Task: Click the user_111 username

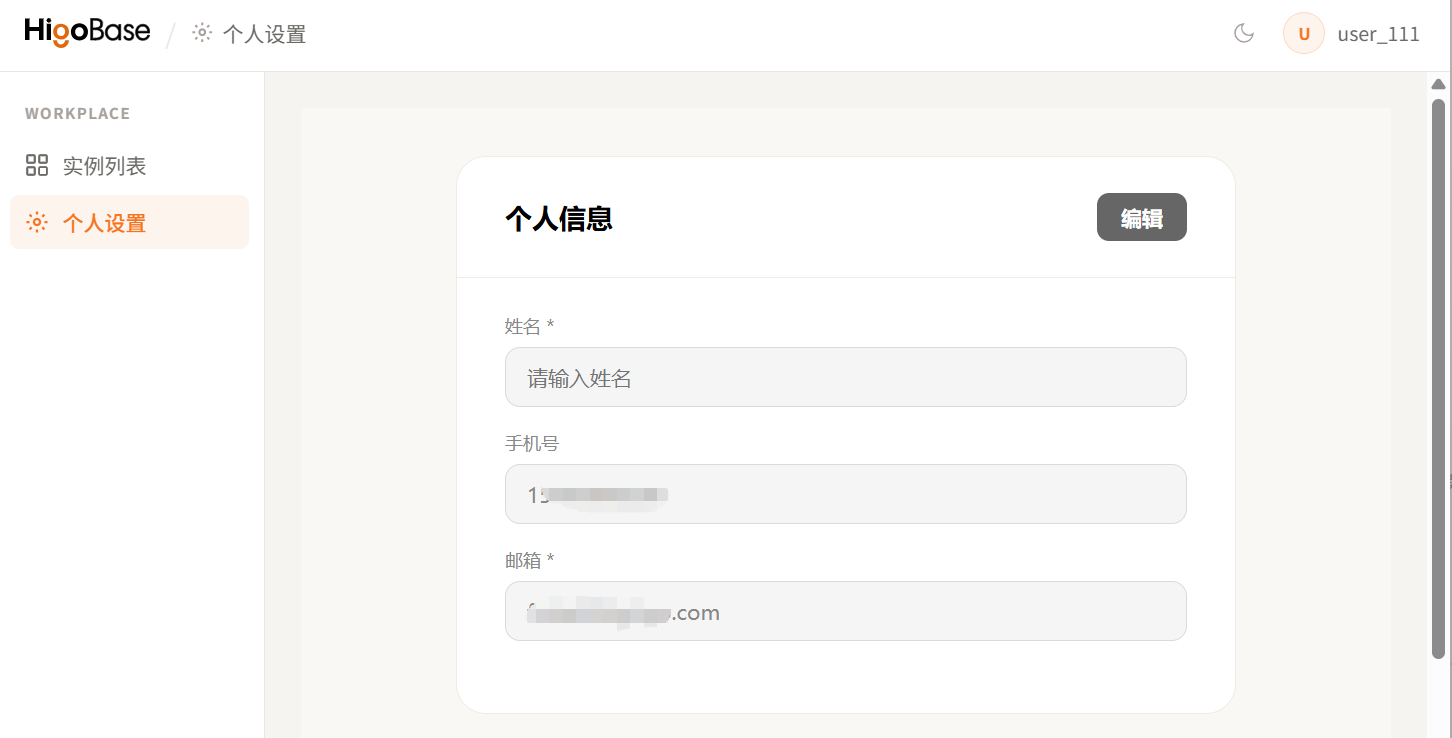Action: (x=1378, y=34)
